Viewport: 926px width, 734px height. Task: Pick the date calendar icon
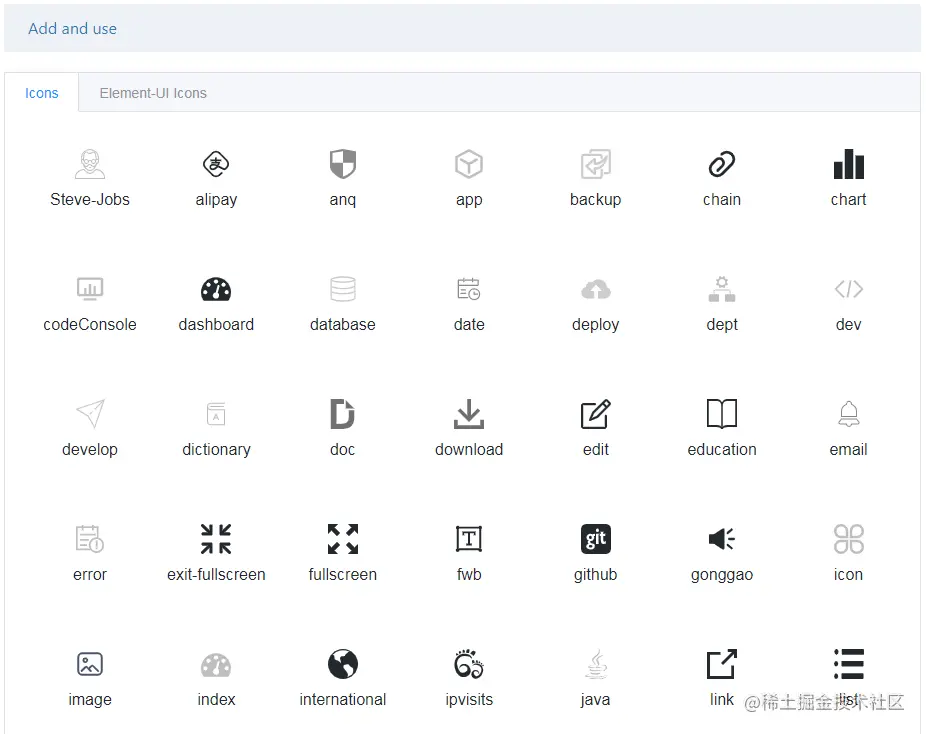coord(469,289)
